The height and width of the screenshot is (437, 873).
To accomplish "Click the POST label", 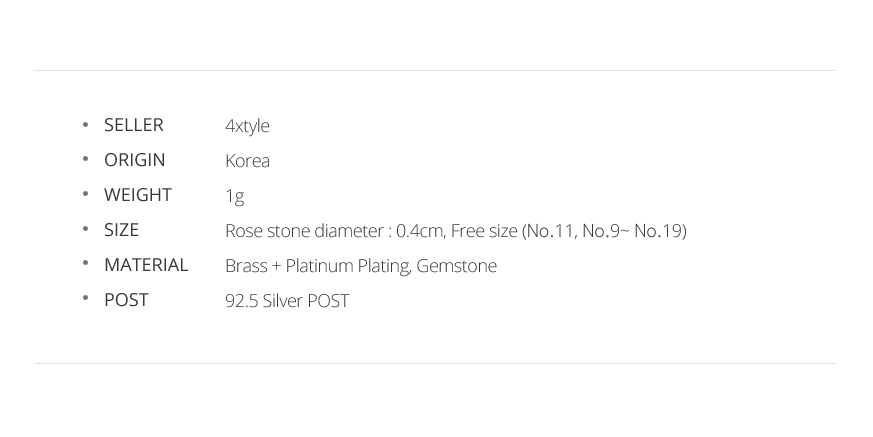I will (126, 300).
